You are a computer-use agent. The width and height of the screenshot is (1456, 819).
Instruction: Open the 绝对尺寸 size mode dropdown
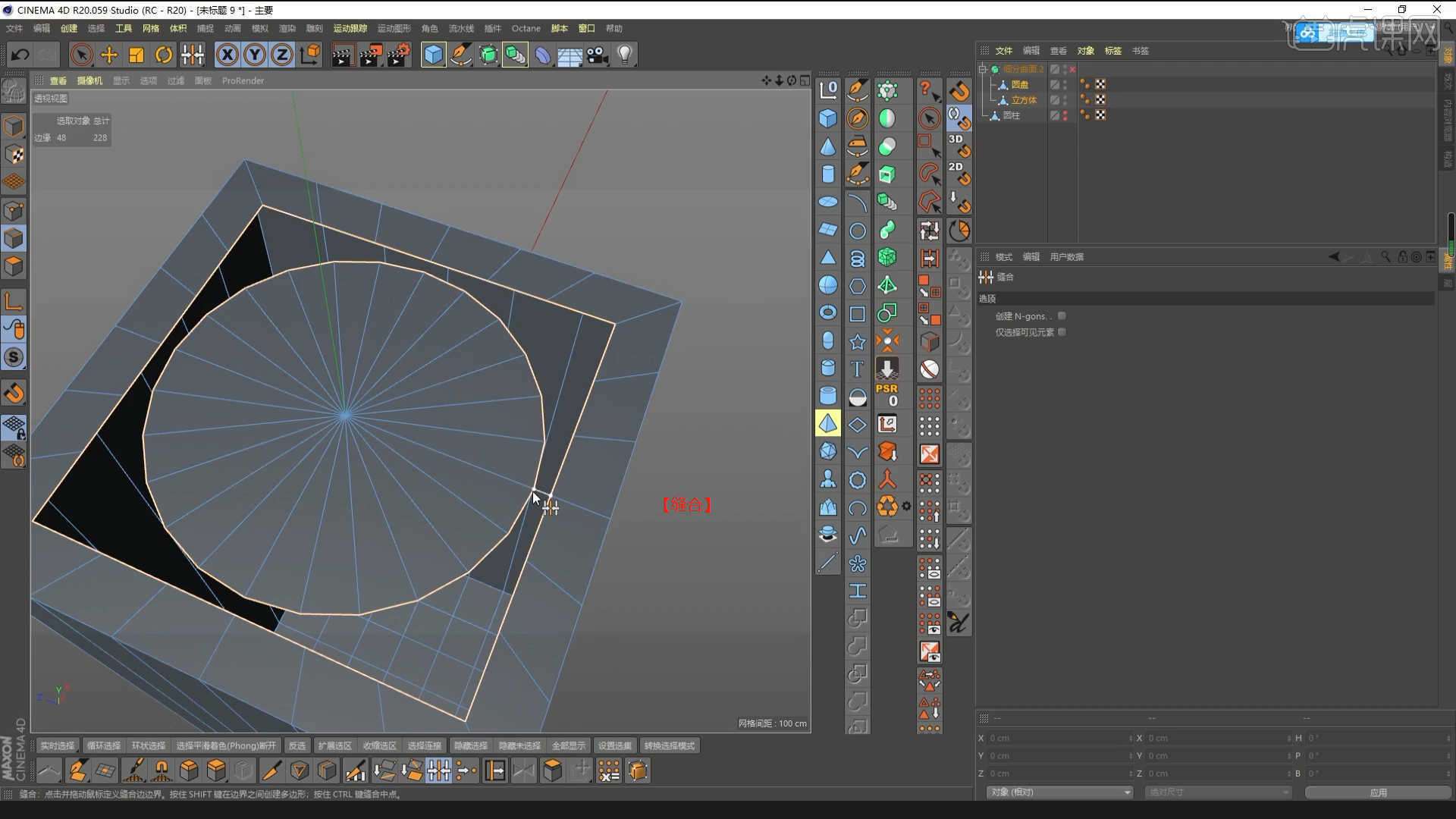1218,792
